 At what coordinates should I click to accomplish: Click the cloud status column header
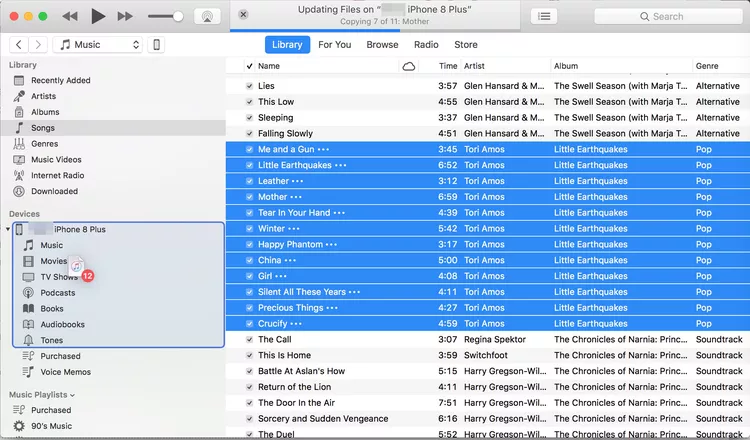point(408,66)
